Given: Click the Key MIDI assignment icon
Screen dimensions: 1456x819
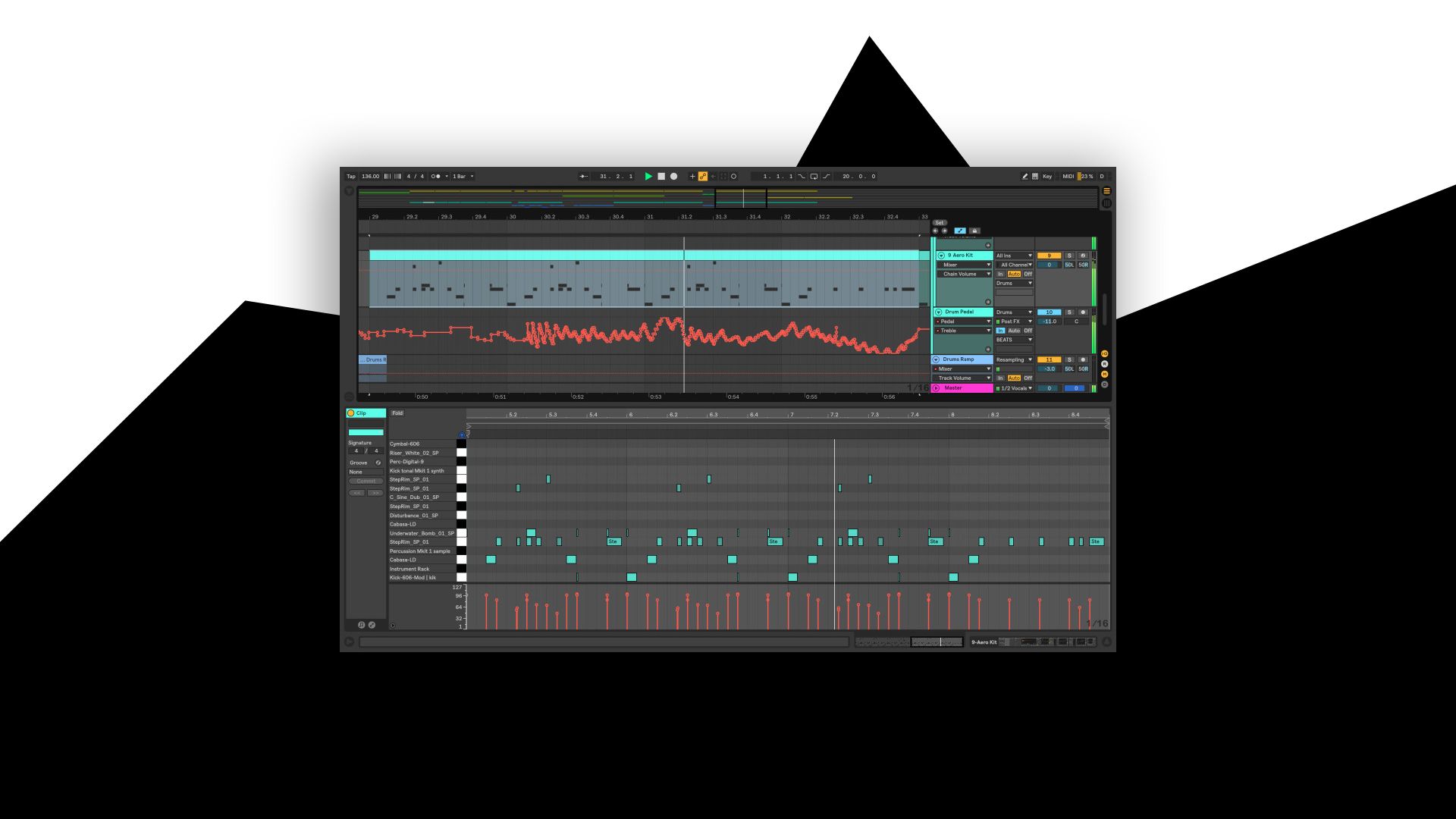Looking at the screenshot, I should point(1046,176).
